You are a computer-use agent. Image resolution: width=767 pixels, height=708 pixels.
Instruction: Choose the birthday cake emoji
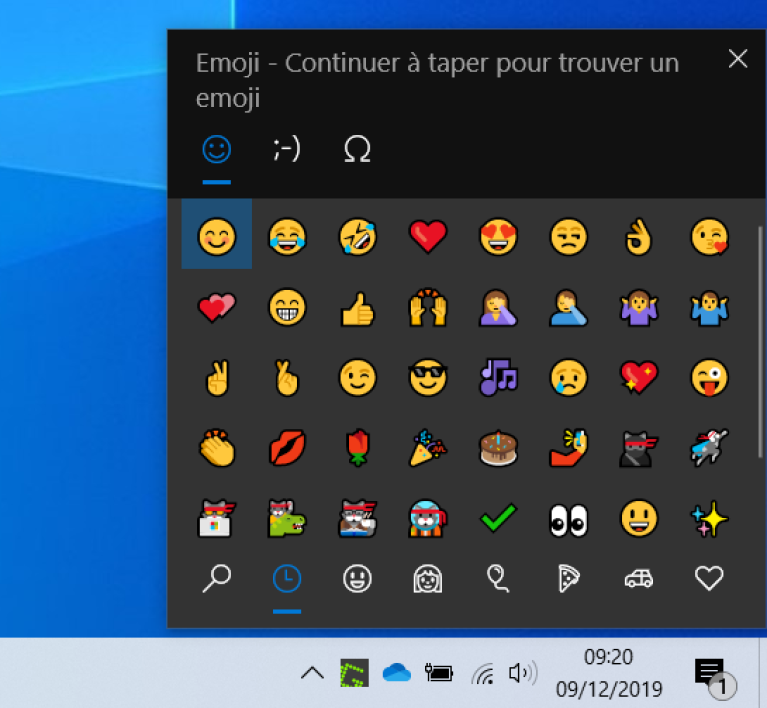tap(497, 448)
